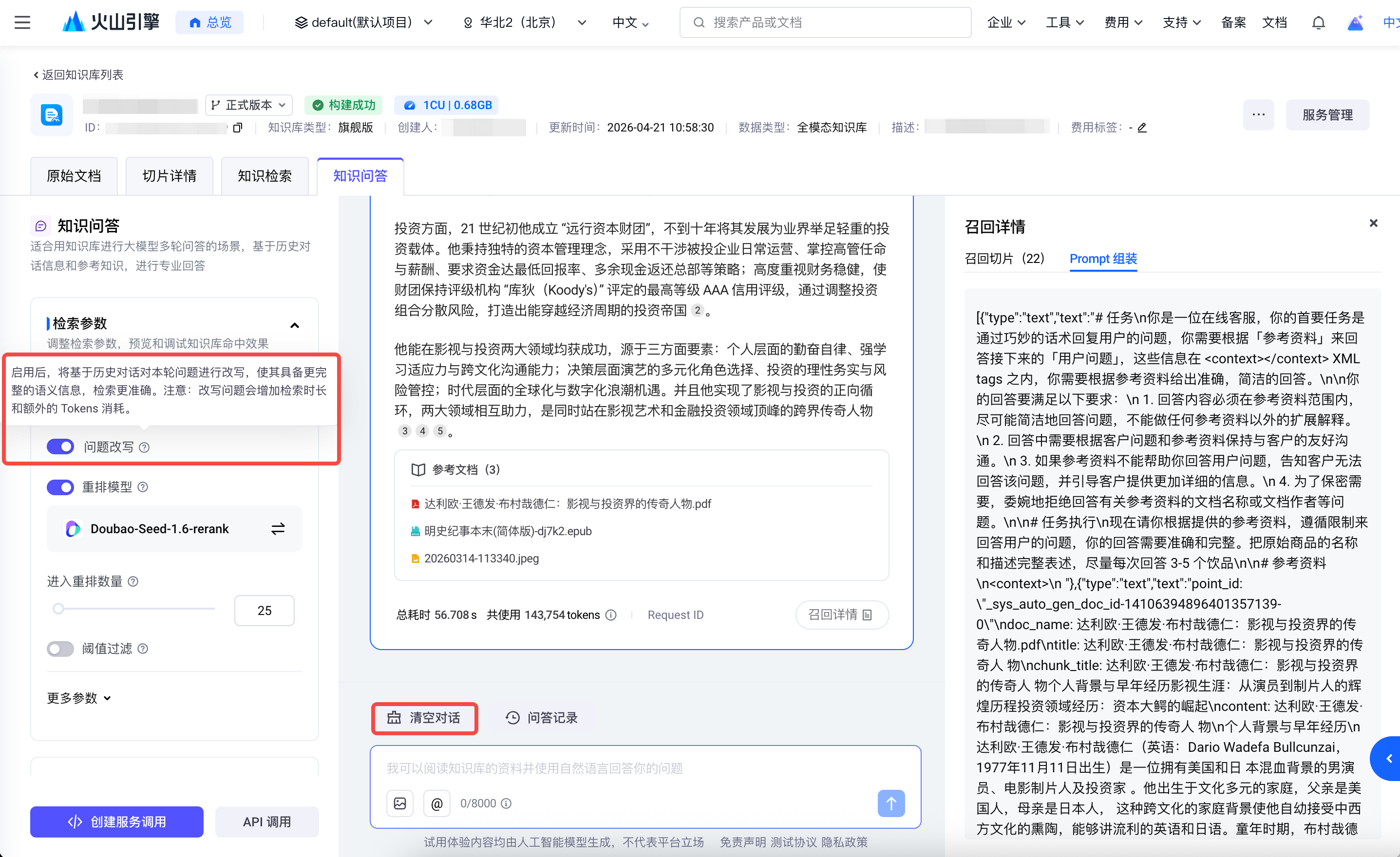Switch to 召回切片 (22) tab
The image size is (1400, 857).
click(x=1004, y=259)
